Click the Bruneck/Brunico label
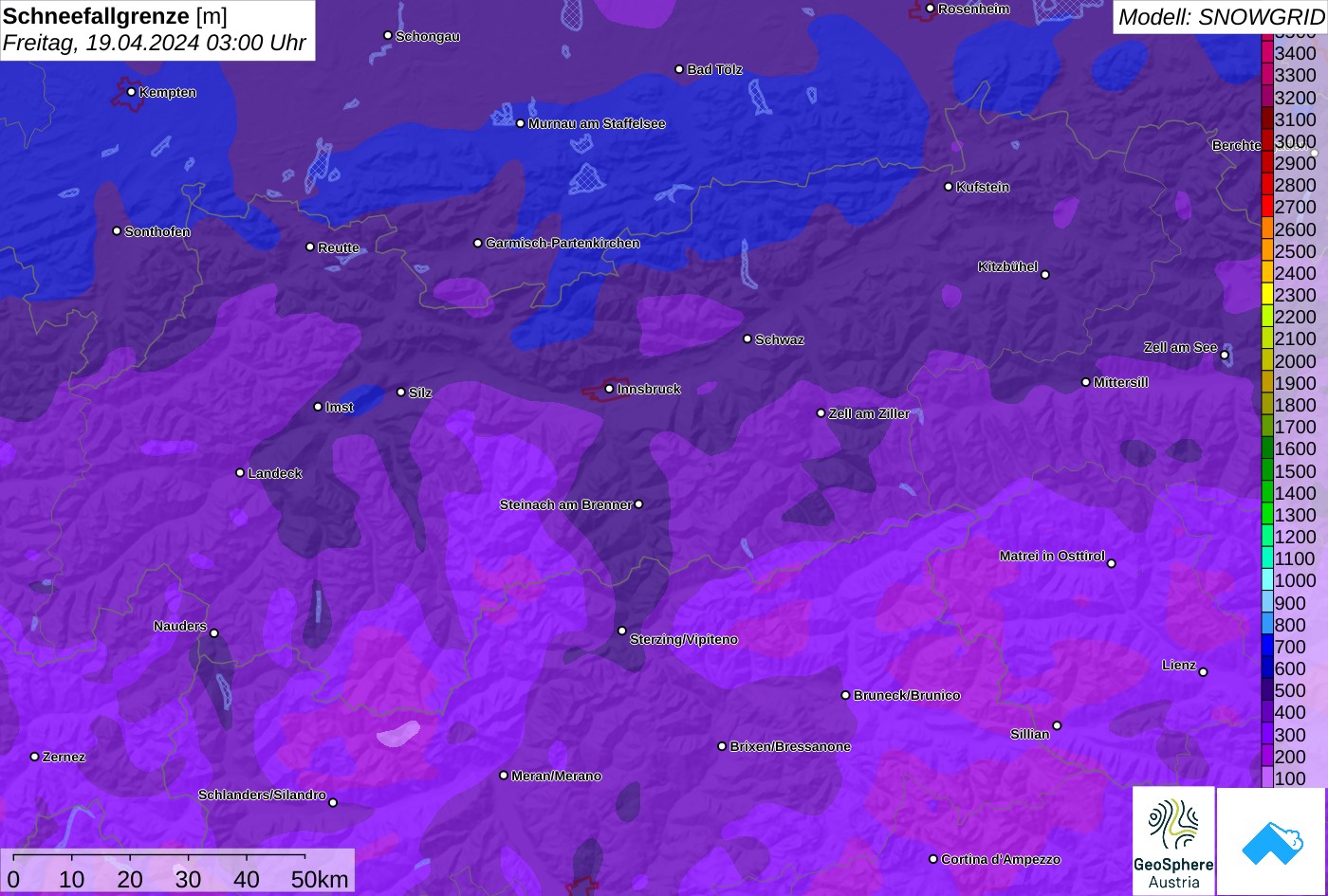The image size is (1328, 896). tap(907, 695)
